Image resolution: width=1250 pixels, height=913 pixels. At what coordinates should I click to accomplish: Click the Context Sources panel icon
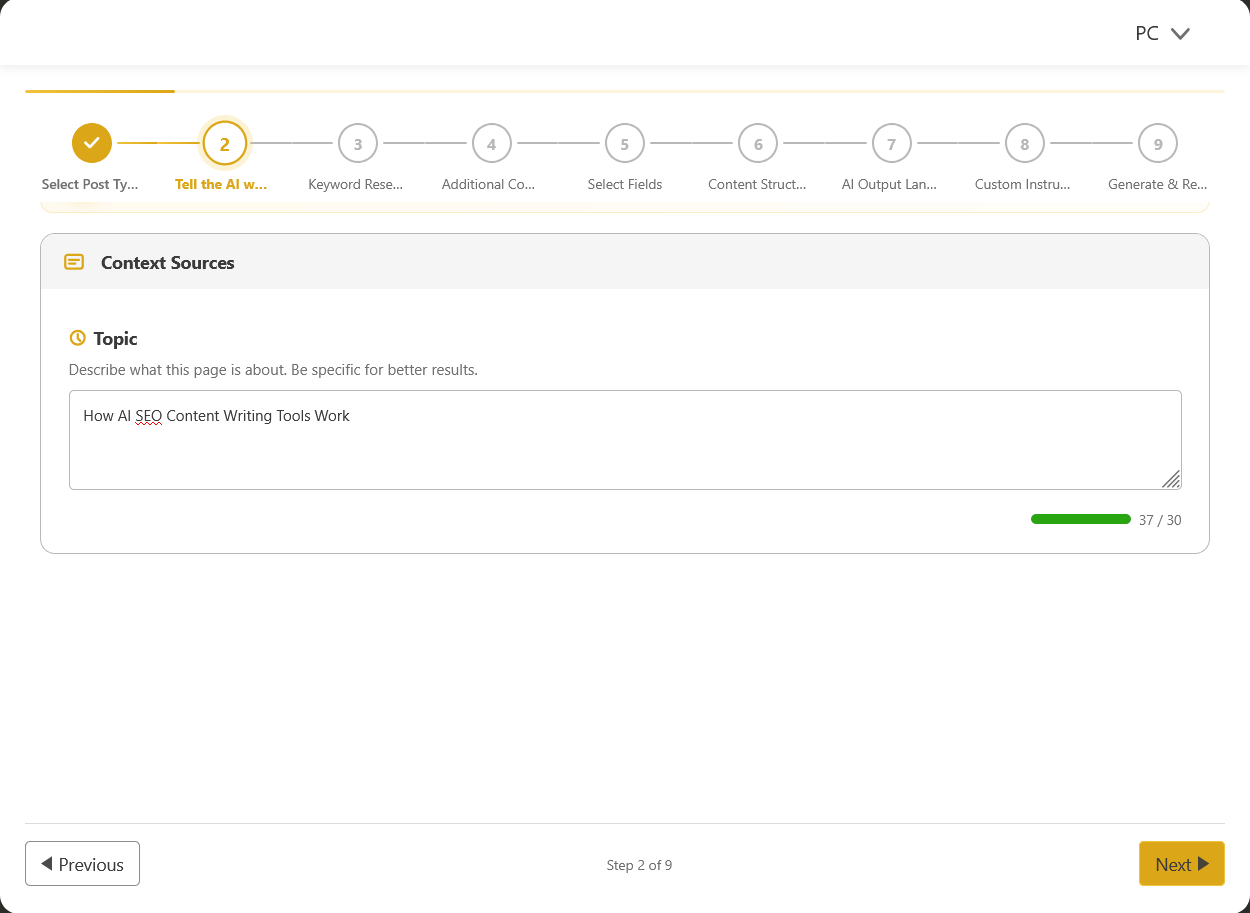pyautogui.click(x=74, y=262)
